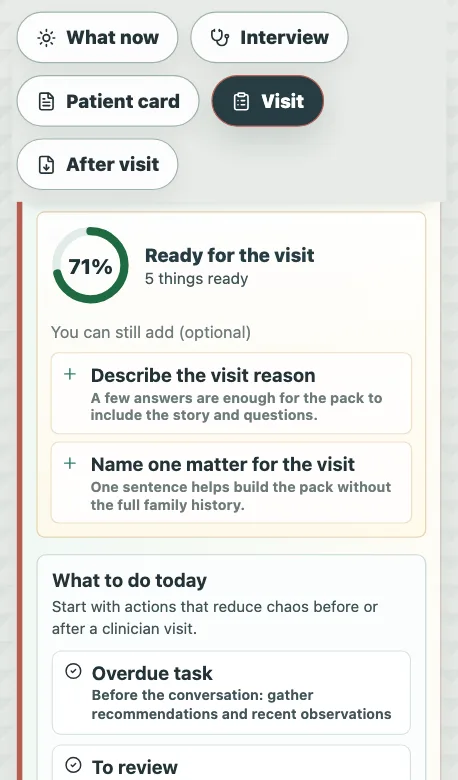The image size is (458, 780).
Task: Select the active Visit tab label
Action: pos(282,101)
